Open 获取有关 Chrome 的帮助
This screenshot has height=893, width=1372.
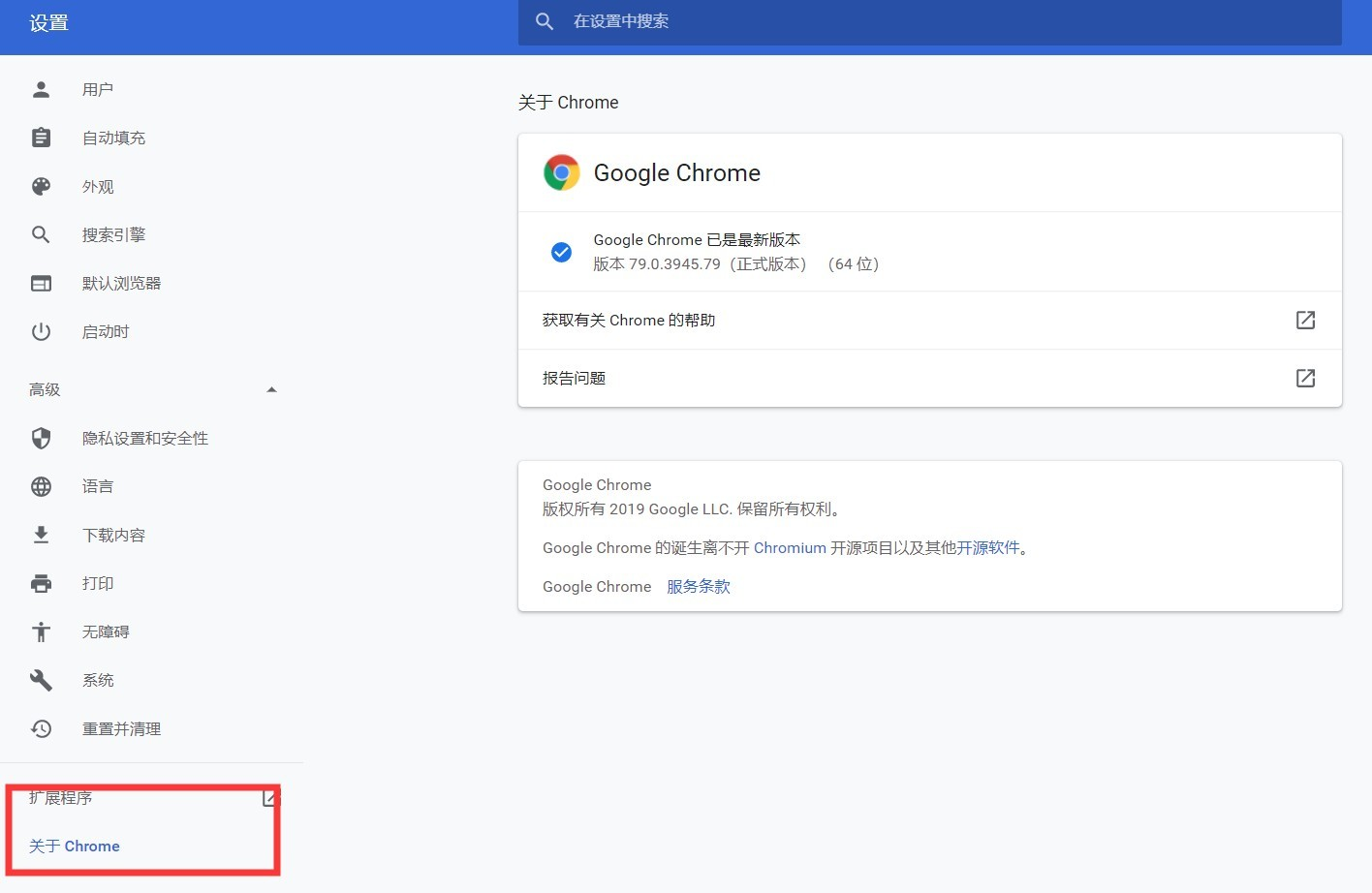click(930, 320)
